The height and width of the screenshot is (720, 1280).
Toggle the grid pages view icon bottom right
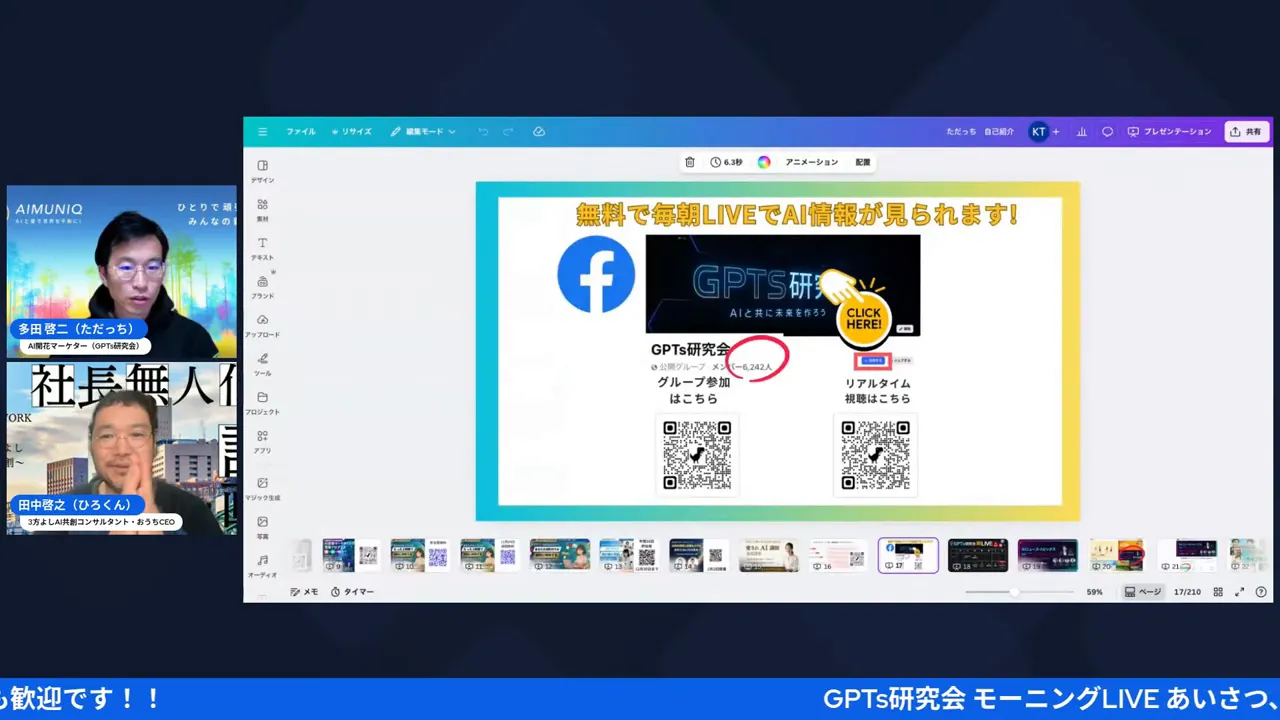[1218, 591]
